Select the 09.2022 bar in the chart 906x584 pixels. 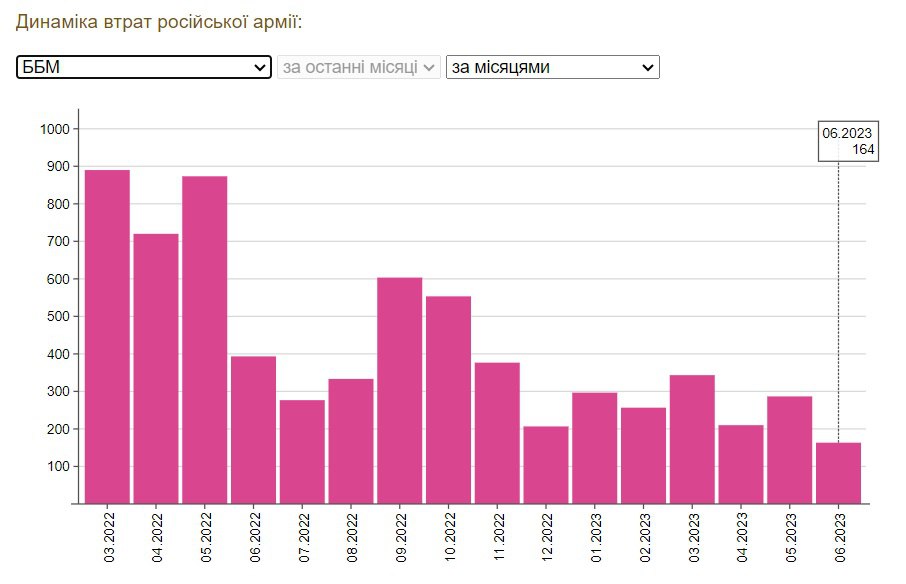coord(400,390)
